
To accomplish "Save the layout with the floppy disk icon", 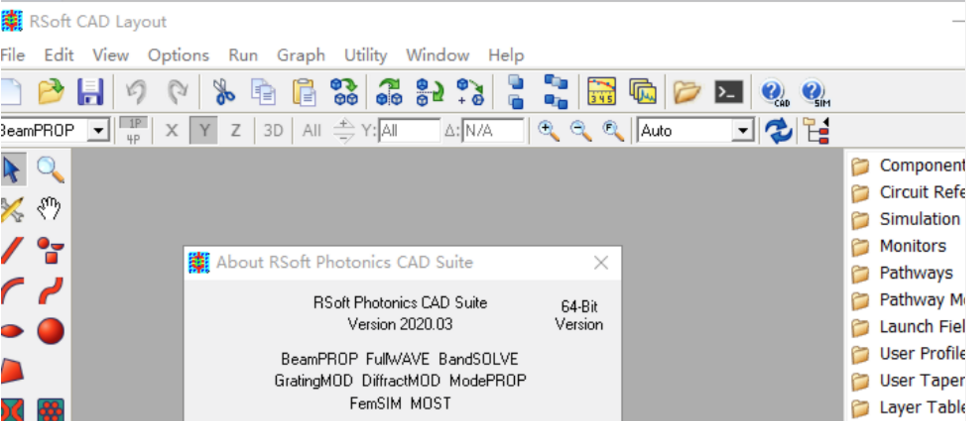I will coord(91,92).
